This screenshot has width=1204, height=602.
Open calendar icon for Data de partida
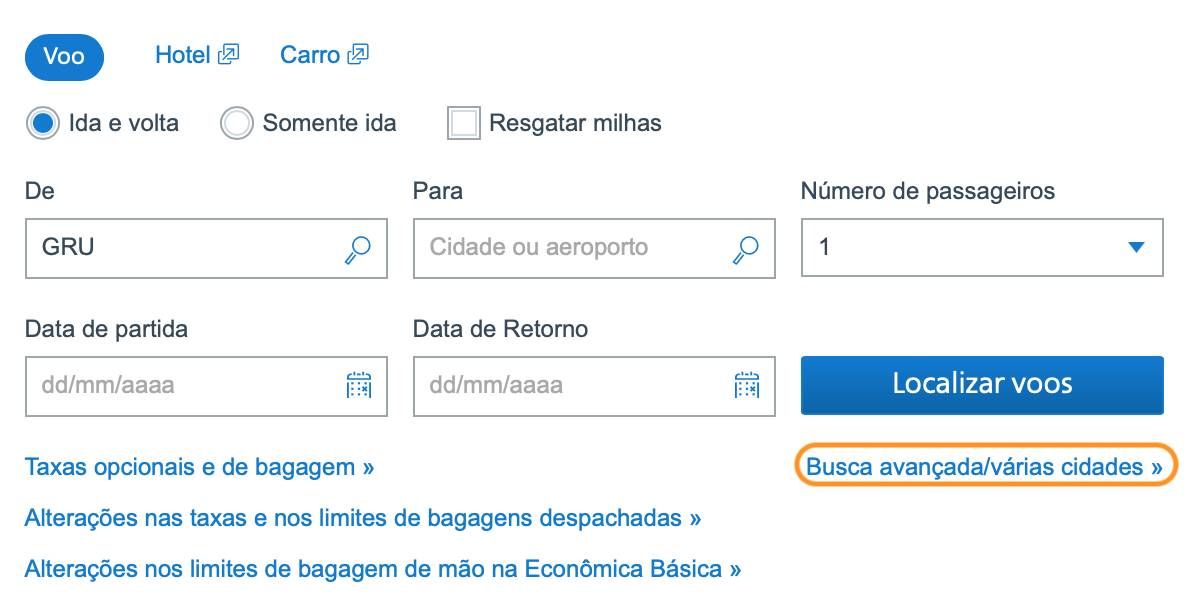tap(358, 385)
